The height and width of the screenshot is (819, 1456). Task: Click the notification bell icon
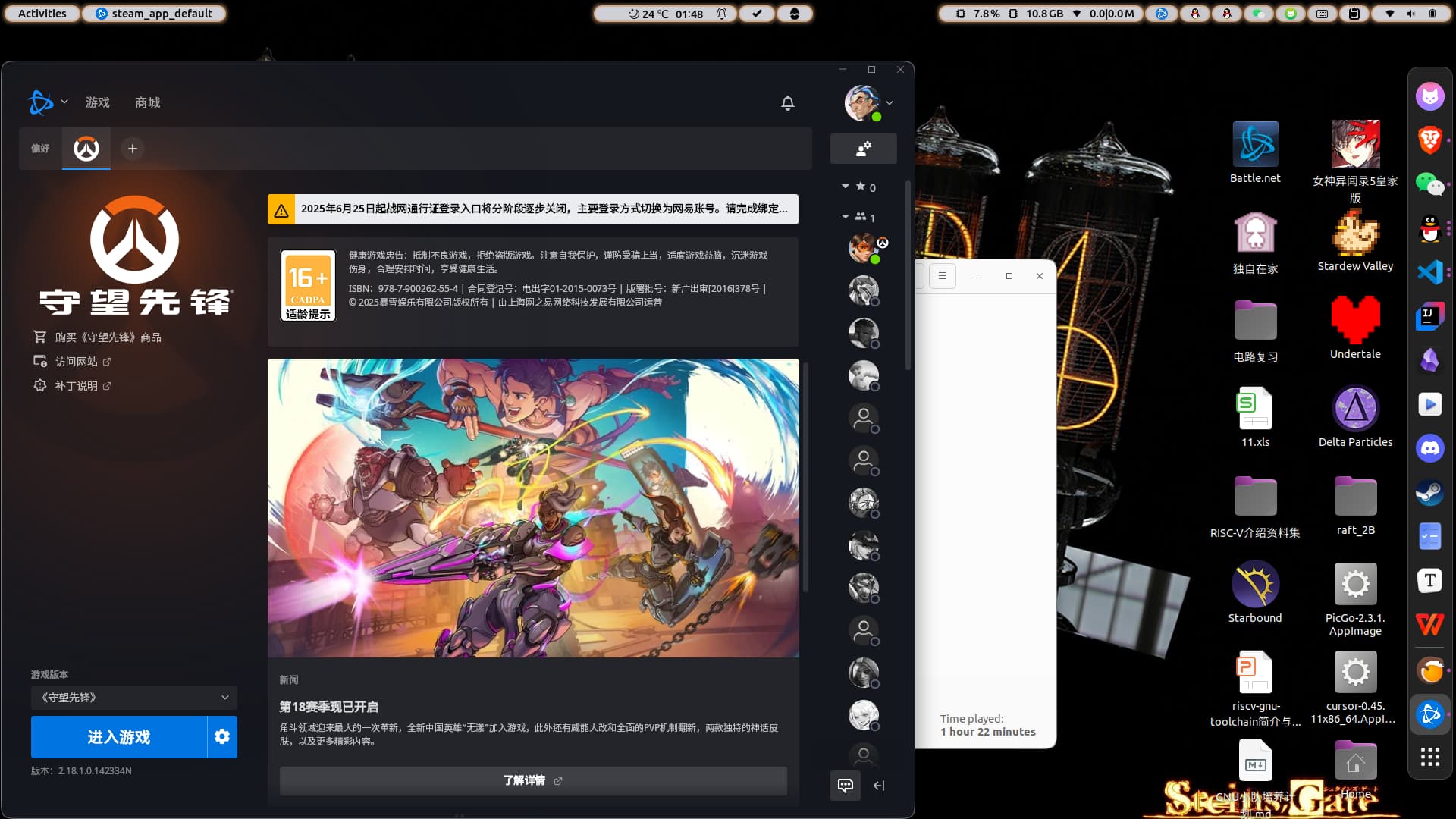[x=788, y=102]
